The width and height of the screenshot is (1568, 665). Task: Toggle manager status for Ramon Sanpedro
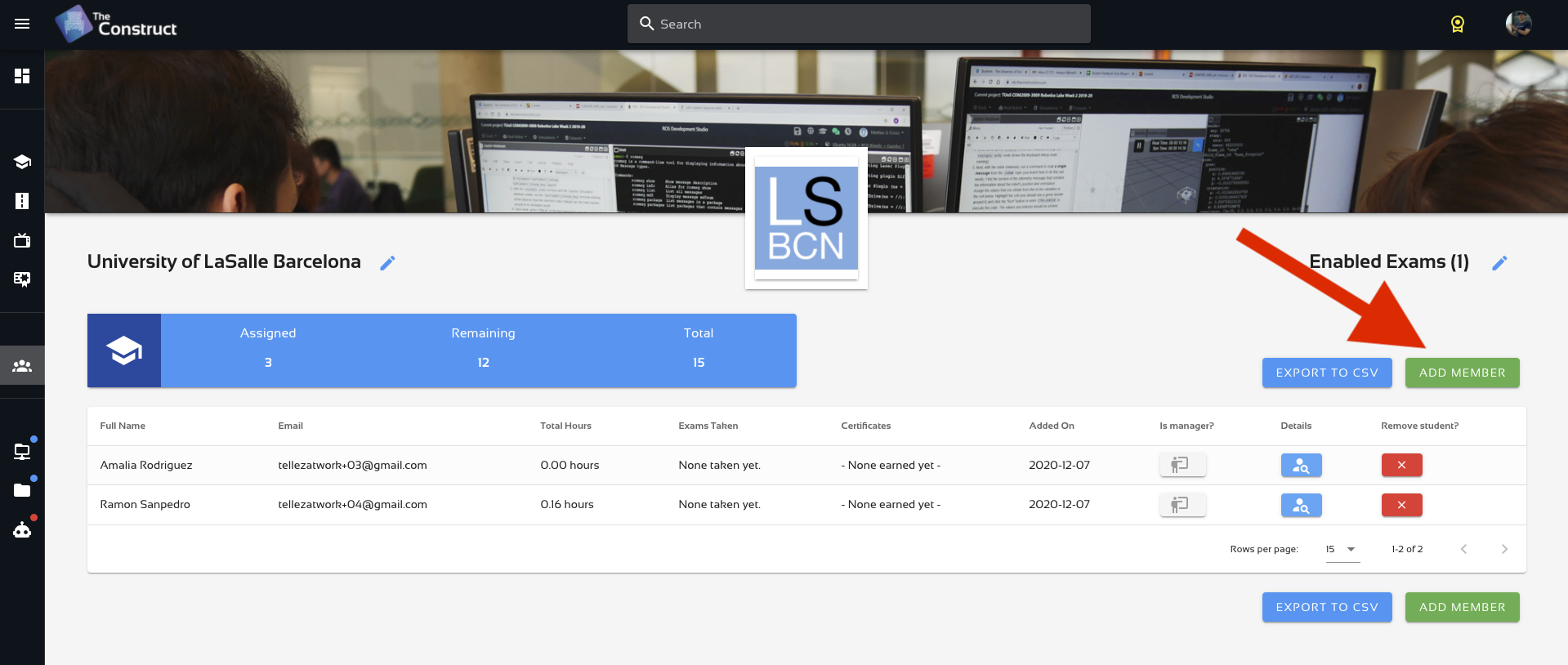pos(1182,505)
